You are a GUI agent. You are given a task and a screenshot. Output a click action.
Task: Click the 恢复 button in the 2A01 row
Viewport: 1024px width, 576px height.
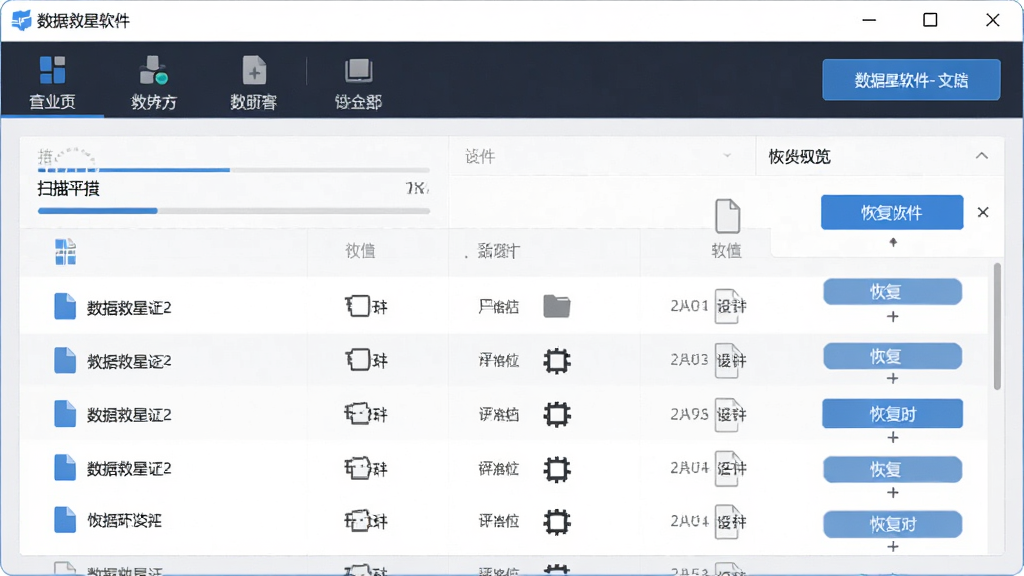pyautogui.click(x=892, y=291)
